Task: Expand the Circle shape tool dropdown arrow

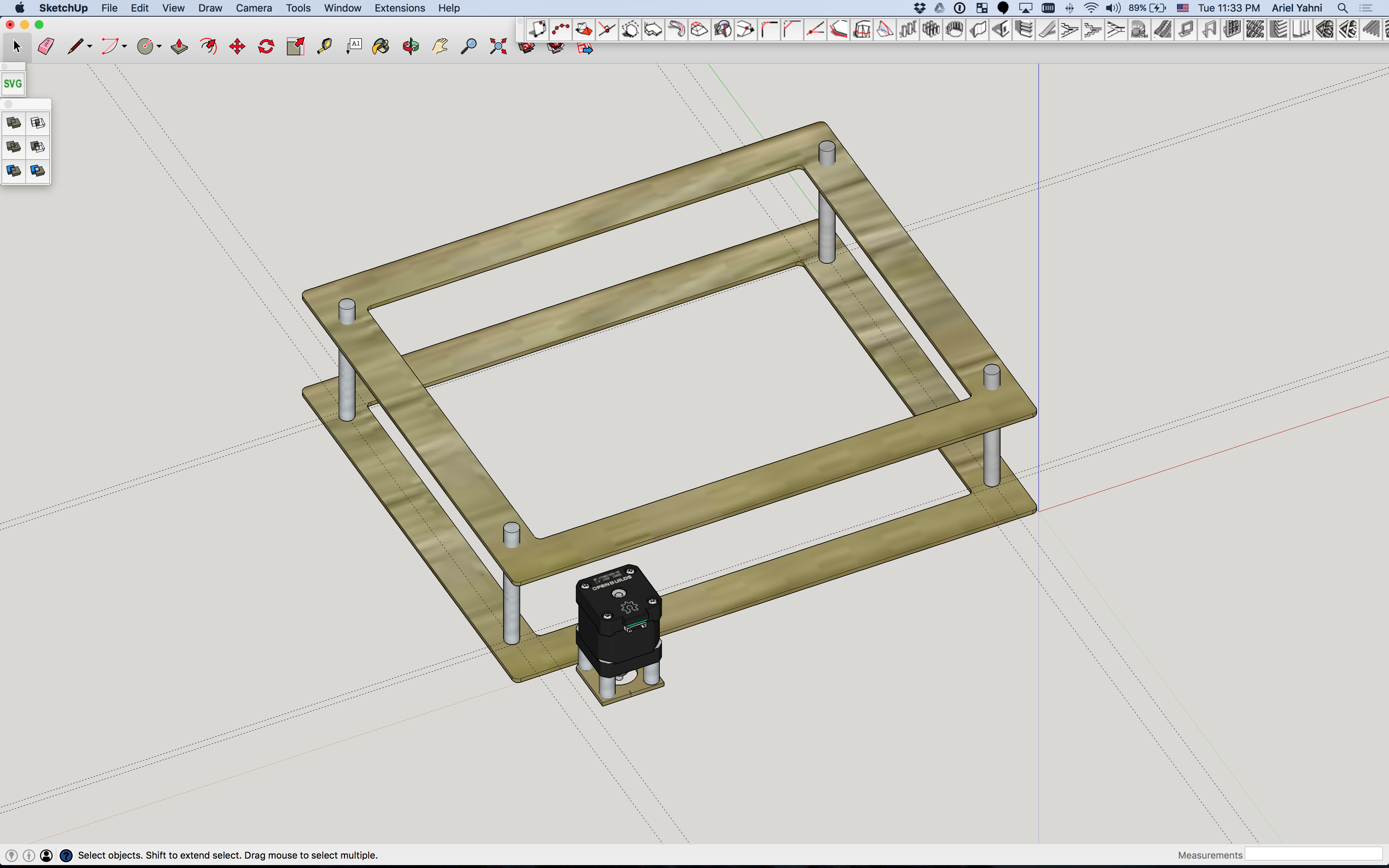Action: point(160,47)
